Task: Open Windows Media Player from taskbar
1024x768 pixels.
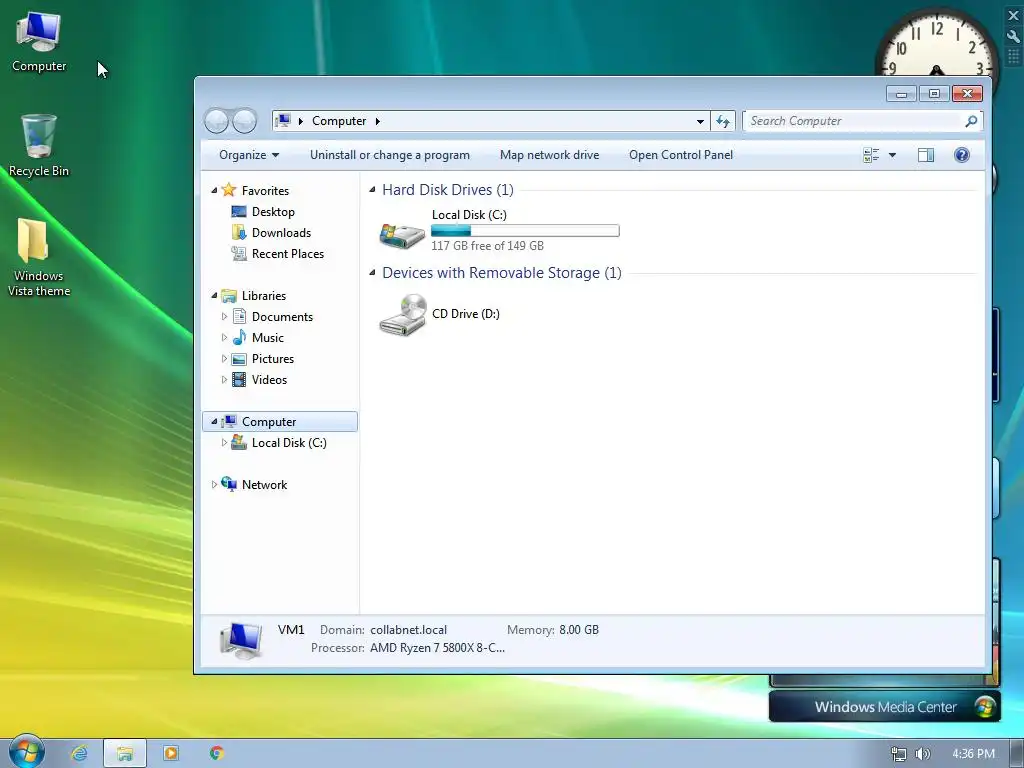Action: [x=170, y=753]
